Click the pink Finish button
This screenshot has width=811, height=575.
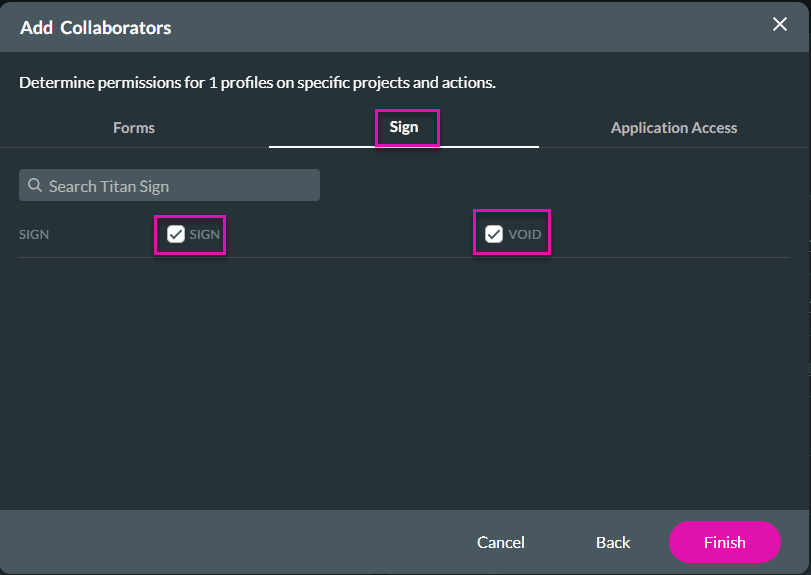[x=724, y=542]
